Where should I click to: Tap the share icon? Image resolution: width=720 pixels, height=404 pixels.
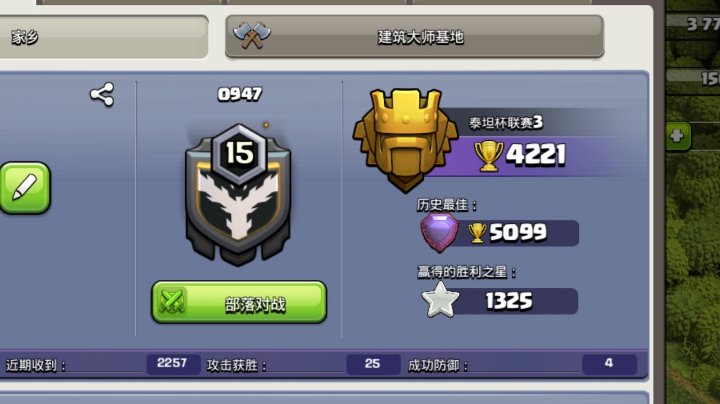[x=102, y=95]
